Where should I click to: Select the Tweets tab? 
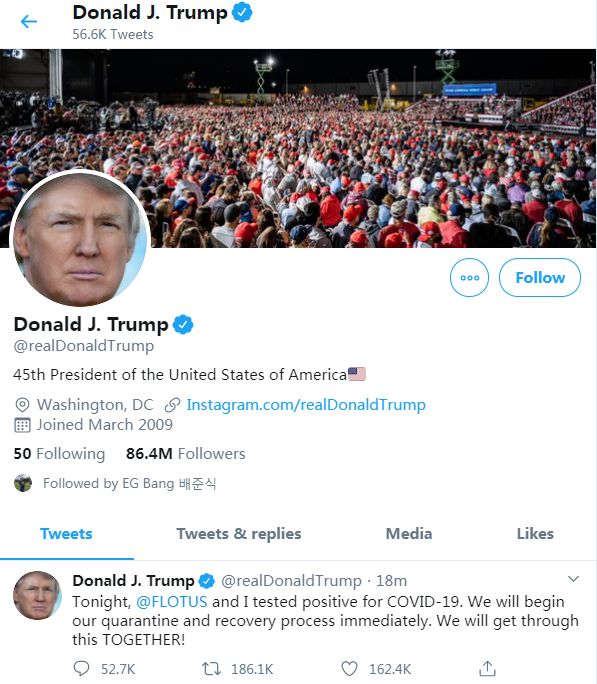(66, 534)
